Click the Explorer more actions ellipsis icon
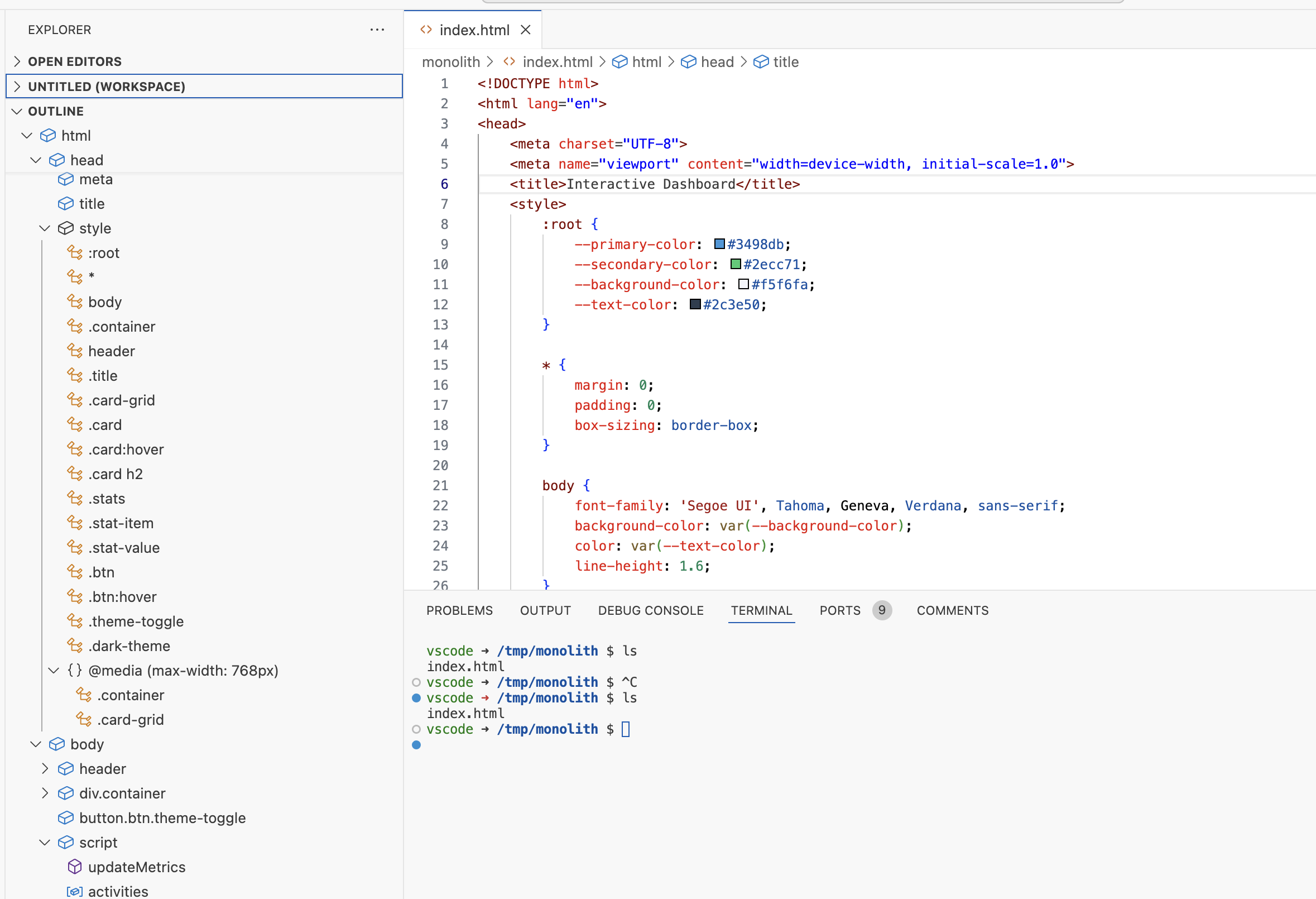1316x899 pixels. [x=377, y=30]
